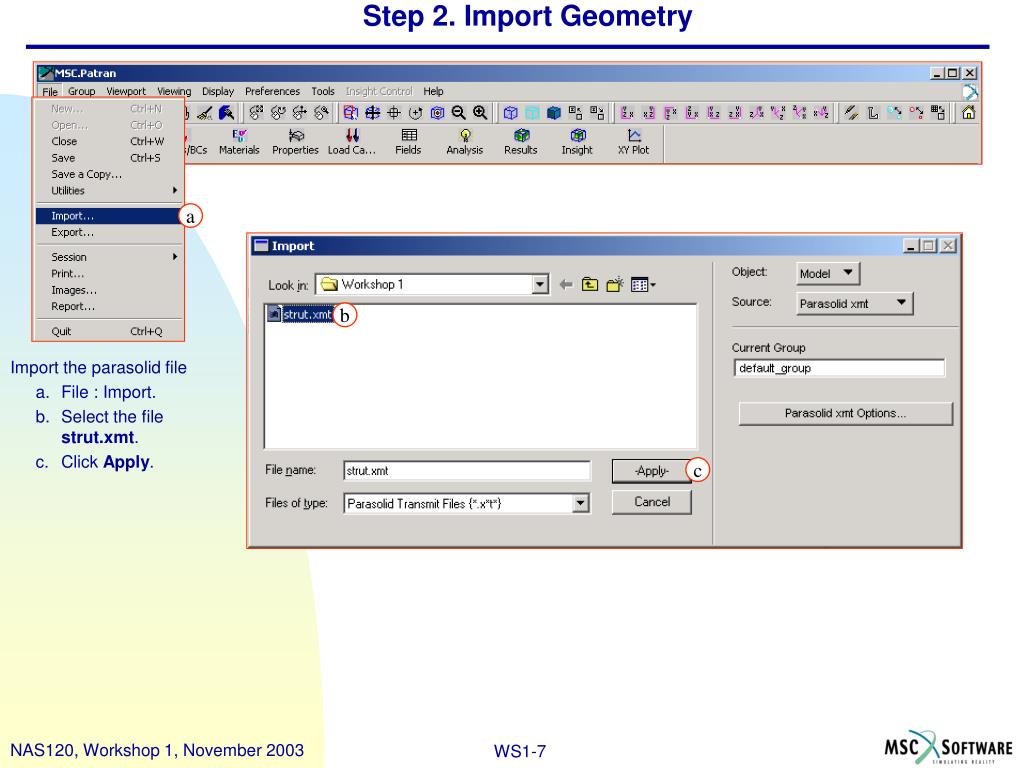Open the Help menu

433,91
